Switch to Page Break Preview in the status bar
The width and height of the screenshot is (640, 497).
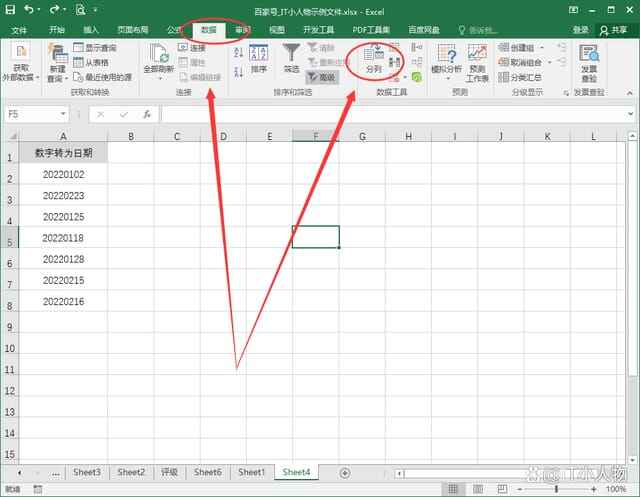(502, 488)
